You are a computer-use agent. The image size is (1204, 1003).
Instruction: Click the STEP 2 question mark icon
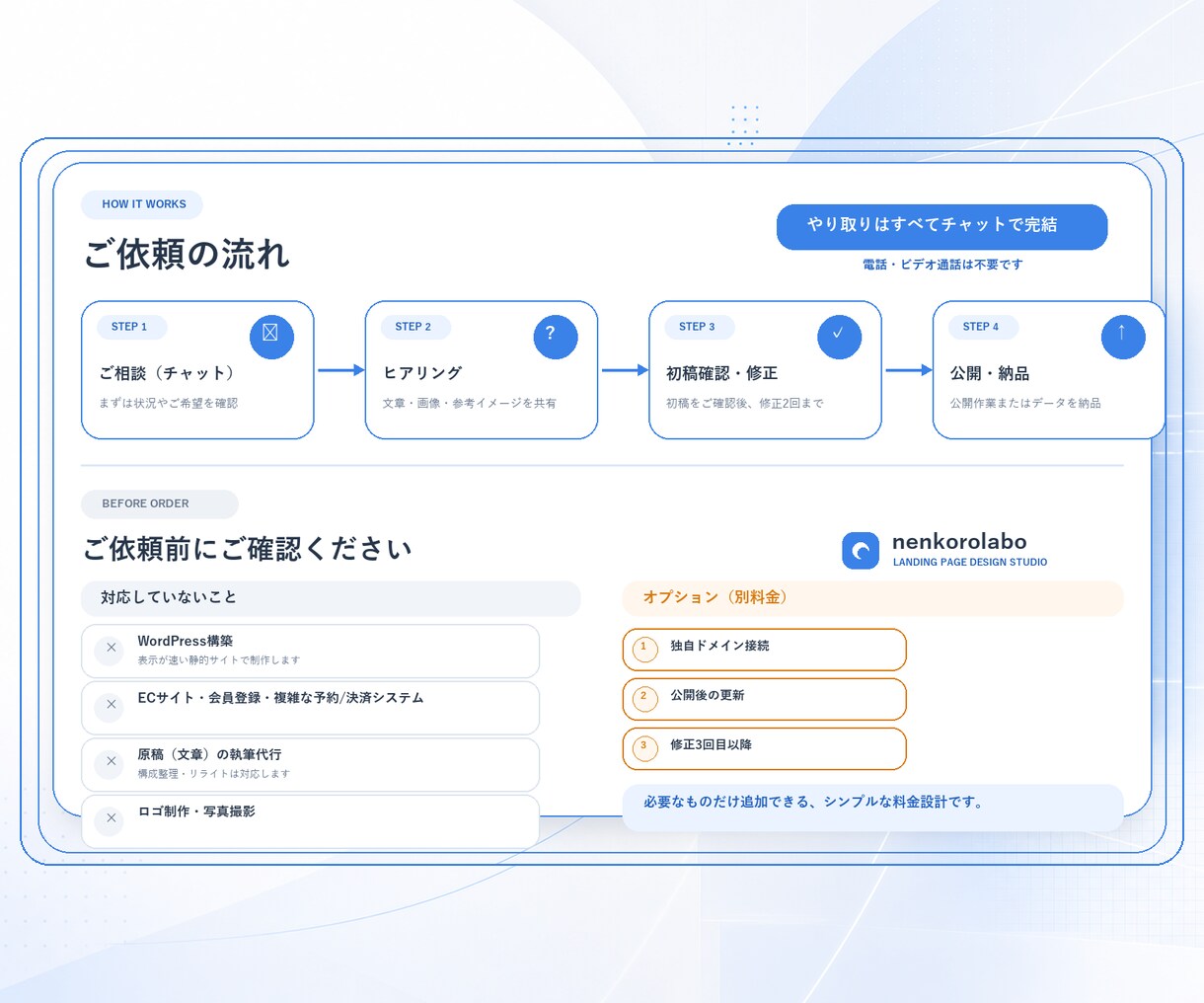[x=556, y=337]
